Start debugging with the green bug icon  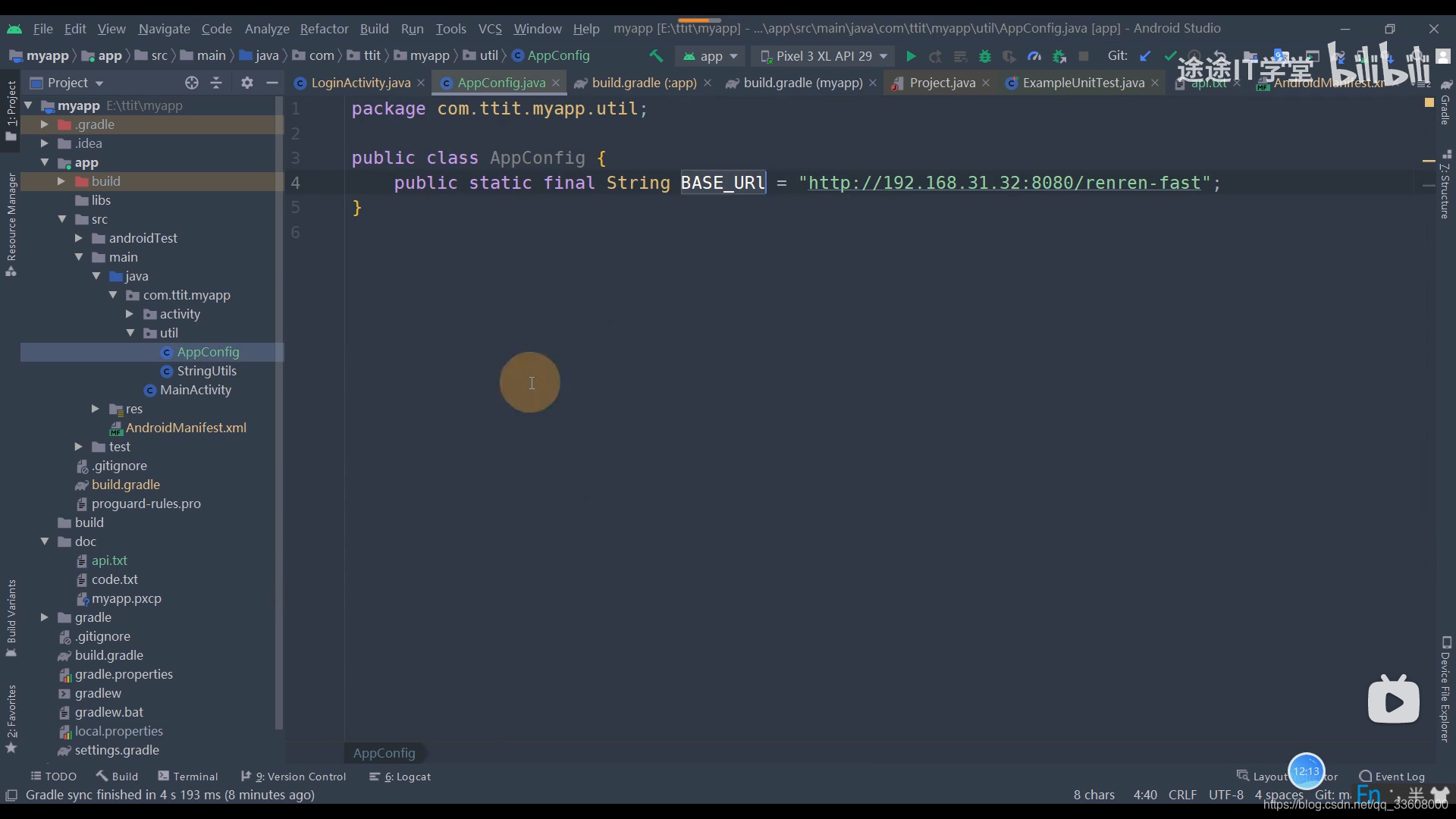985,56
